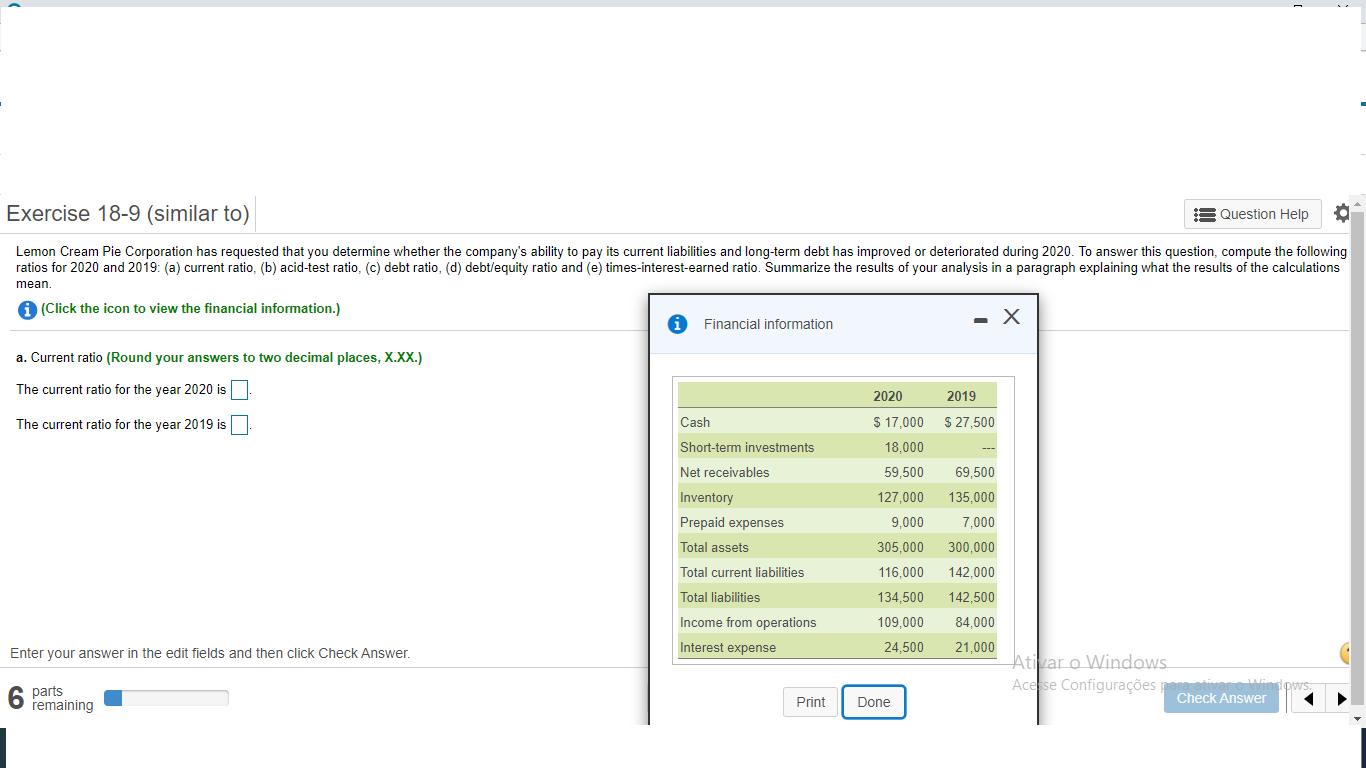This screenshot has width=1366, height=768.
Task: Select the 69,500 receivables value
Action: [x=975, y=472]
